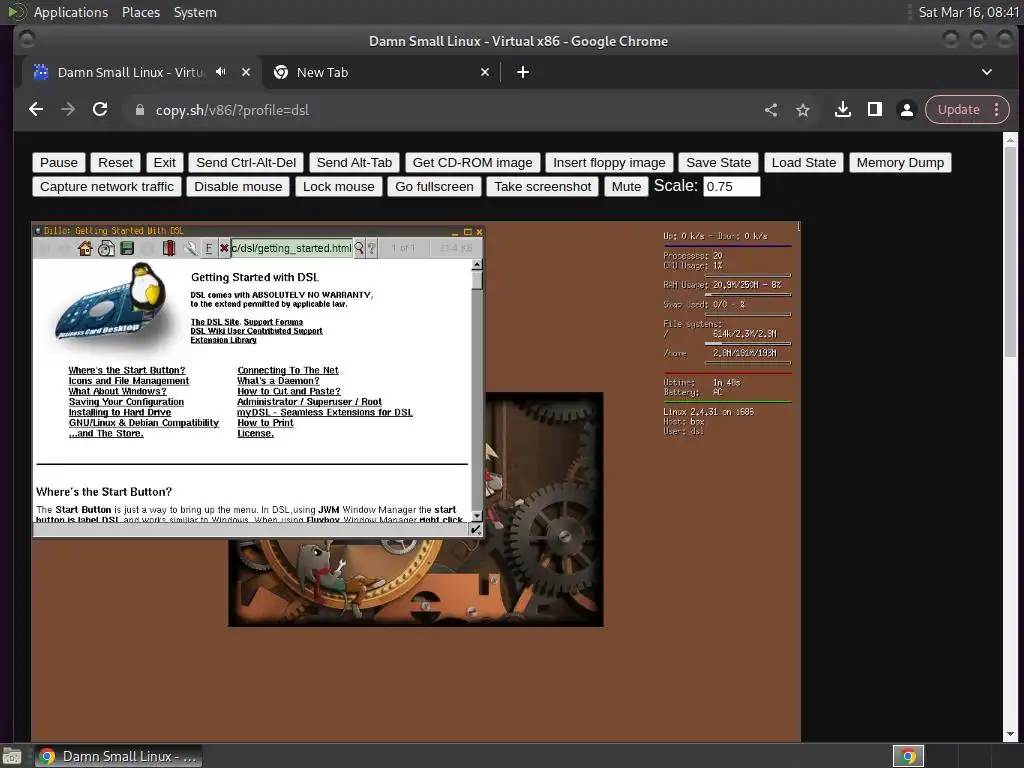Click Go fullscreen button

click(x=434, y=187)
